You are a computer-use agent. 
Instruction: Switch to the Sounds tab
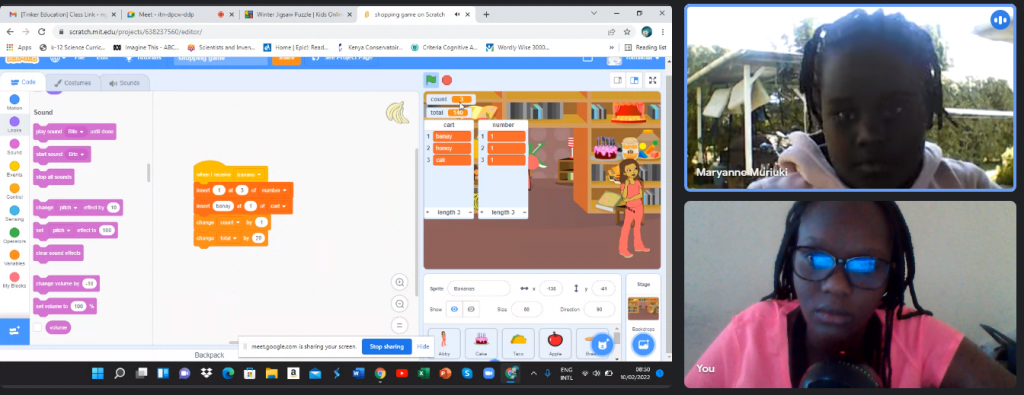[x=124, y=83]
